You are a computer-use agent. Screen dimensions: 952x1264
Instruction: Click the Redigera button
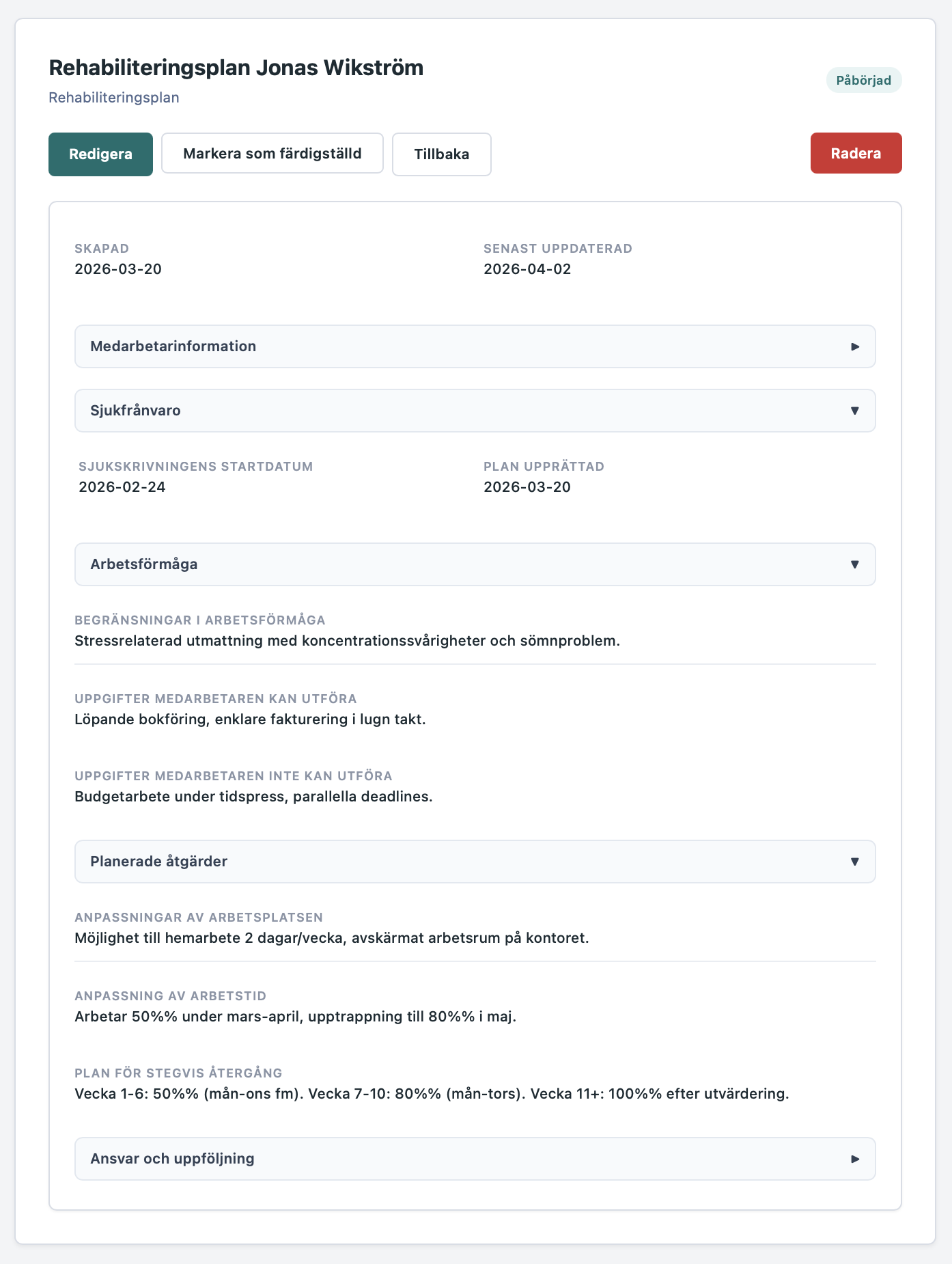pos(100,154)
